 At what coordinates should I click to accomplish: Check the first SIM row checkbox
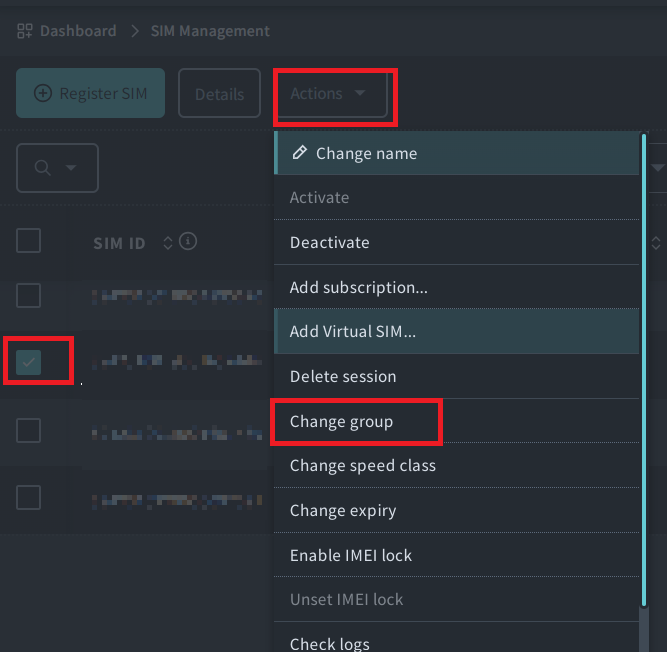(28, 295)
